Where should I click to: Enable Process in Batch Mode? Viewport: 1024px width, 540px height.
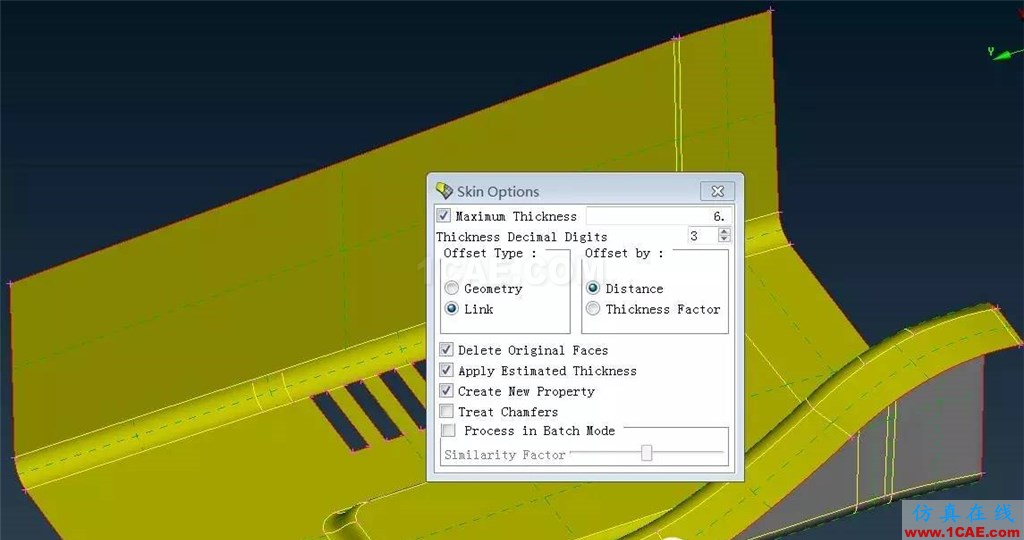coord(449,430)
